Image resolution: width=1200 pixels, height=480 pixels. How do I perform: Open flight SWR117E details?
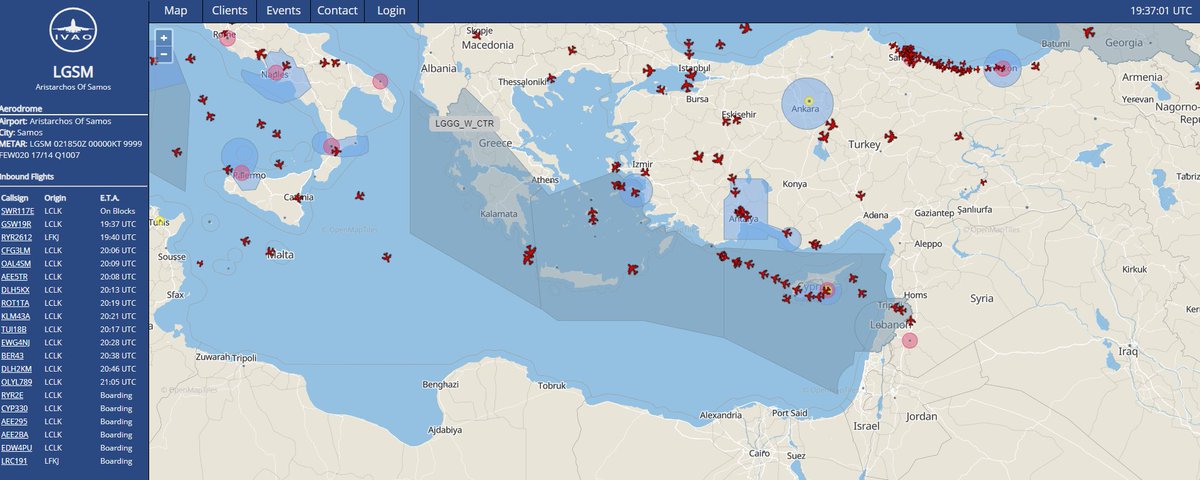tap(18, 211)
